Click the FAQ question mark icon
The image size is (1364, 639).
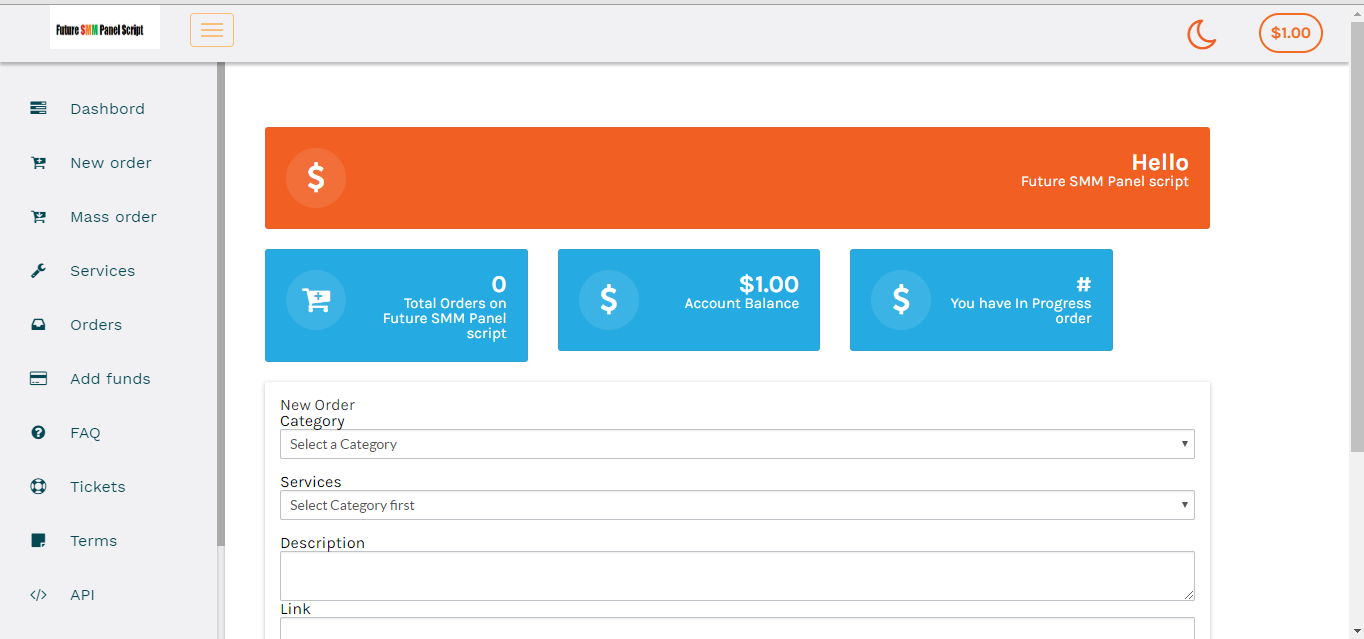coord(38,433)
